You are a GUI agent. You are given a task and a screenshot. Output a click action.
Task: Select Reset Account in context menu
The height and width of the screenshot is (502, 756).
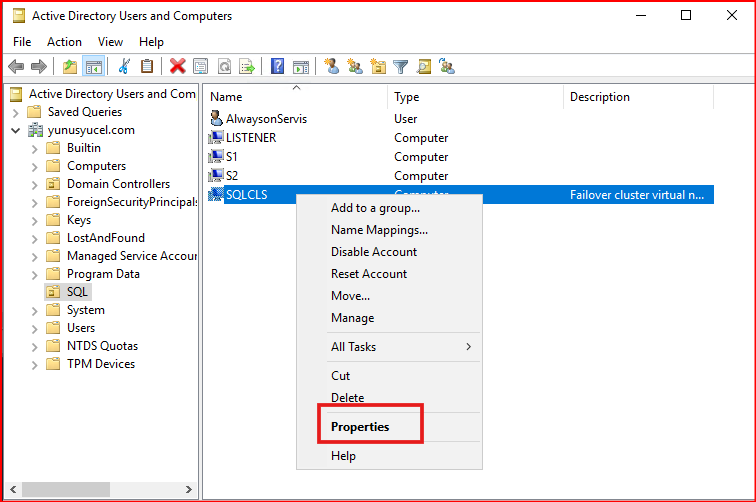(369, 274)
